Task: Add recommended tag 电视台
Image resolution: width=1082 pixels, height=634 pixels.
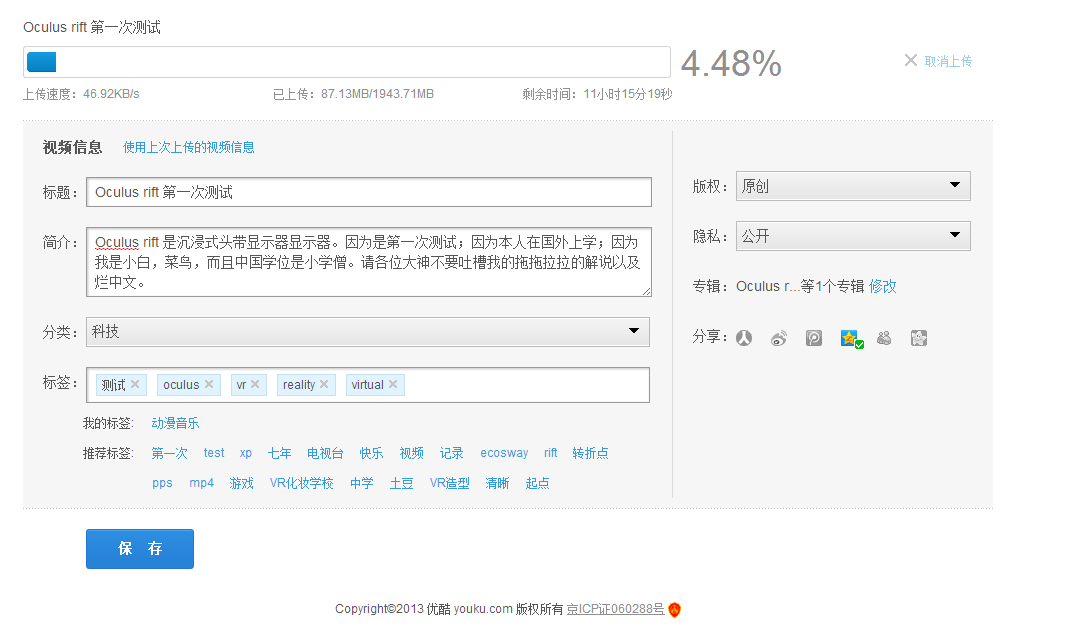Action: pyautogui.click(x=325, y=453)
